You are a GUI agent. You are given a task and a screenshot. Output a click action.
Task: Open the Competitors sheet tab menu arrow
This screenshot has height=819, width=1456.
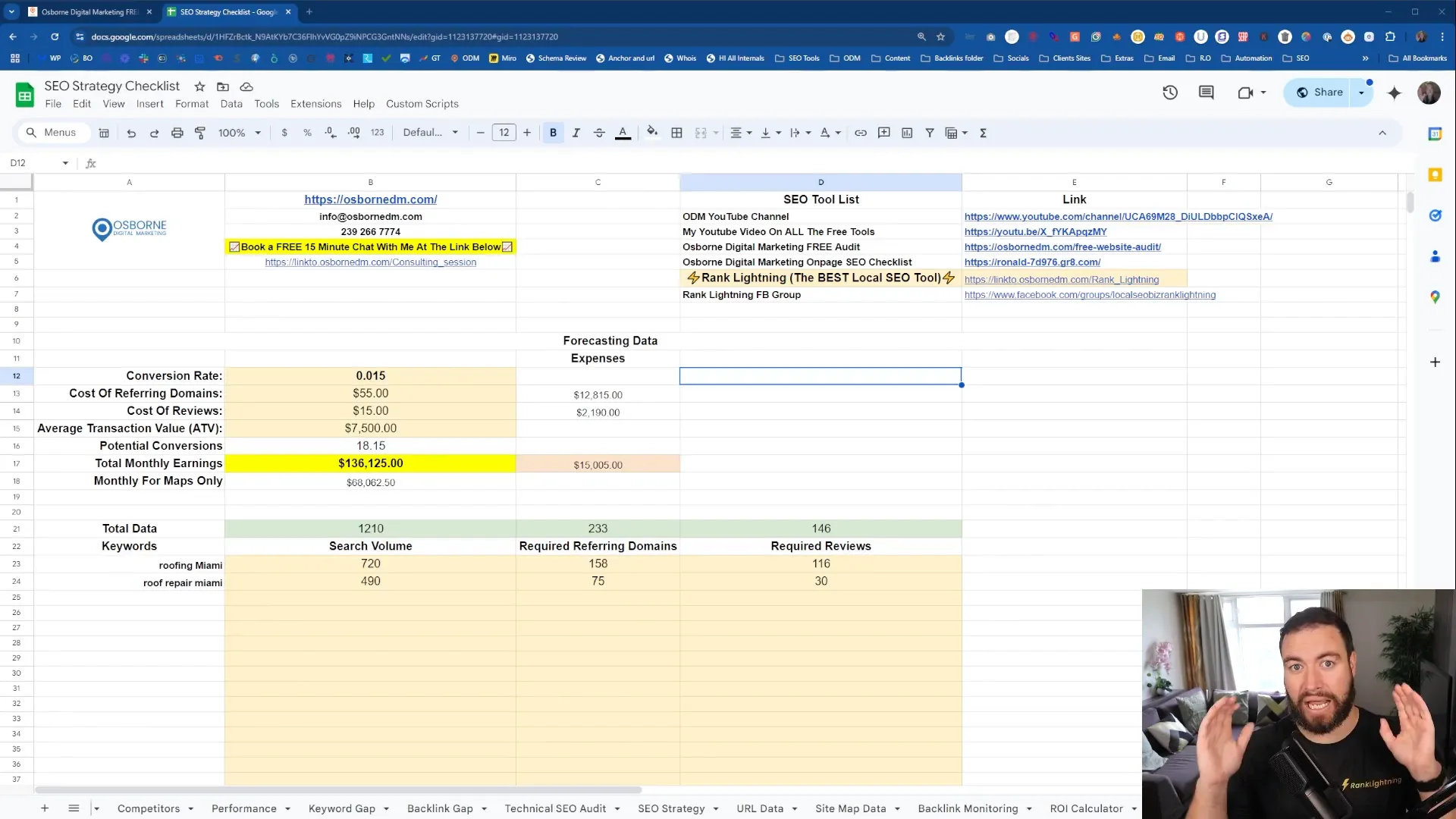click(x=190, y=809)
